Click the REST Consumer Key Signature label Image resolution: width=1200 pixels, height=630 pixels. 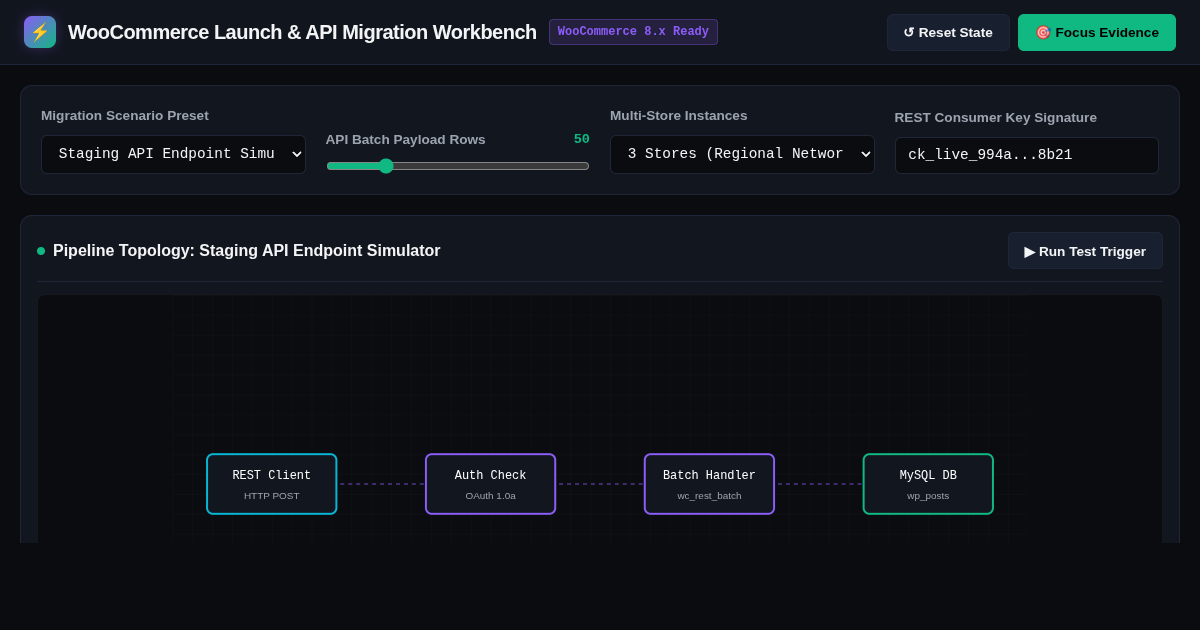pos(995,117)
